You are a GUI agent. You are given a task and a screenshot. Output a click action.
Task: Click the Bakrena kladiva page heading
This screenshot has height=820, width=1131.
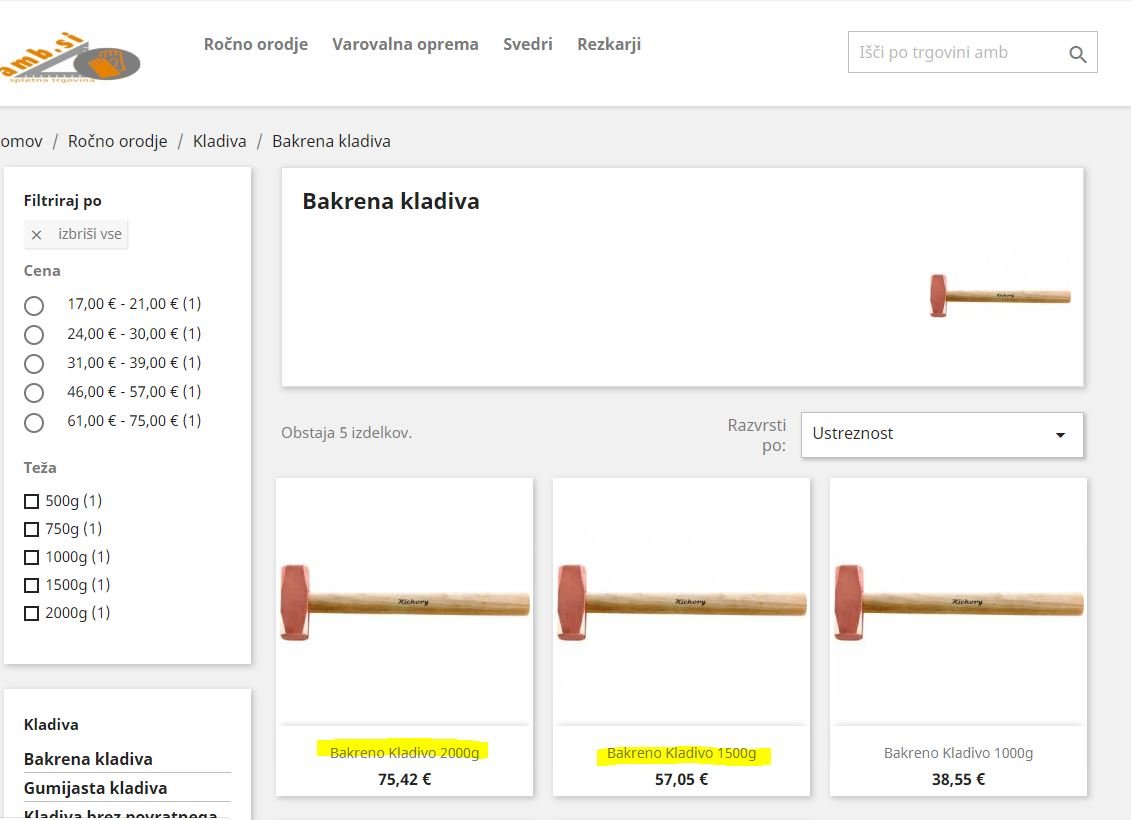(391, 201)
